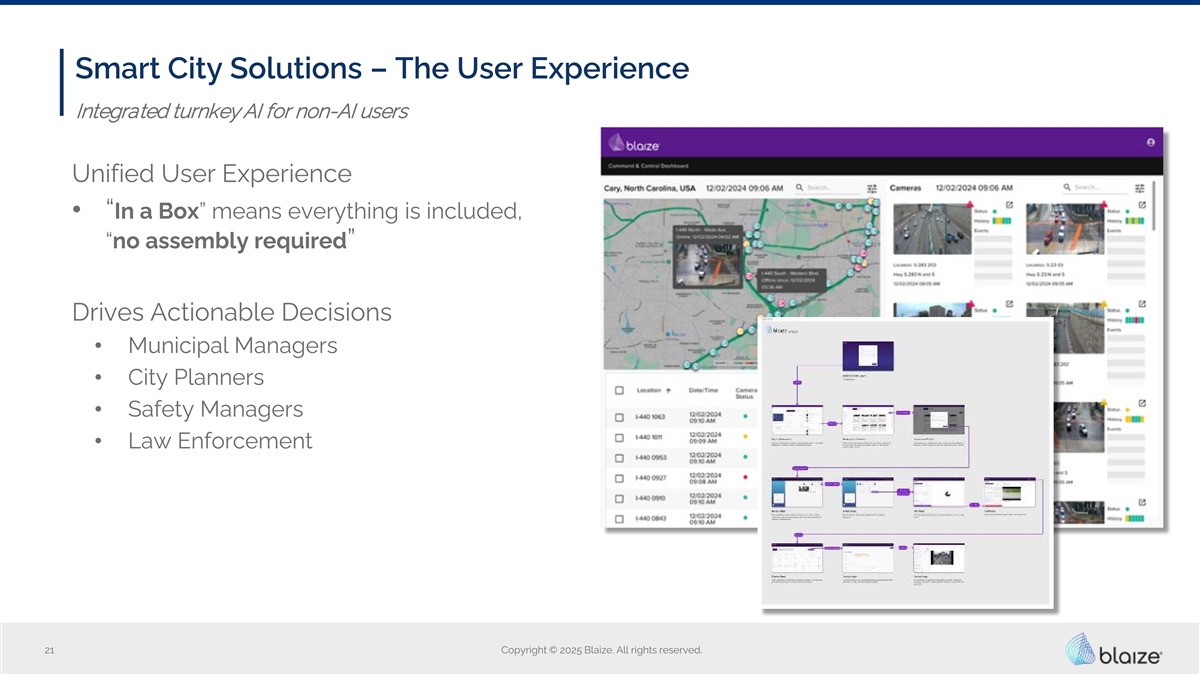Click the Date/Time column header
Screen dimensions: 1200x675
click(706, 391)
